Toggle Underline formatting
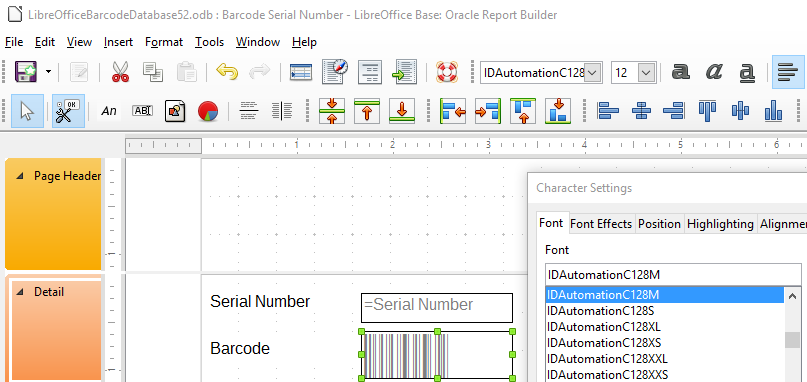The width and height of the screenshot is (807, 382). pyautogui.click(x=746, y=73)
